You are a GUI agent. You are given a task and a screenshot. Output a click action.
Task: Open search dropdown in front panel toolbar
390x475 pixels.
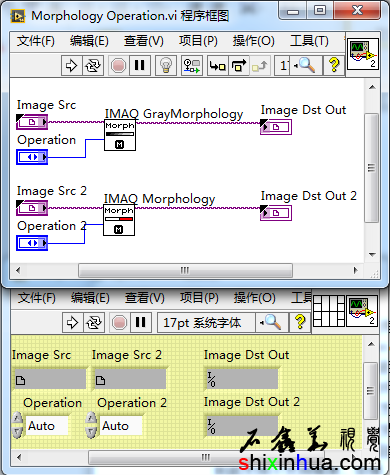coord(271,322)
